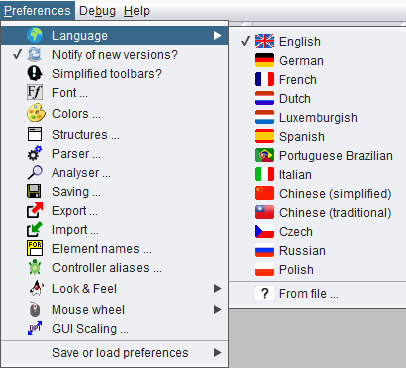This screenshot has width=406, height=368.
Task: Open Font settings entry
Action: point(115,92)
